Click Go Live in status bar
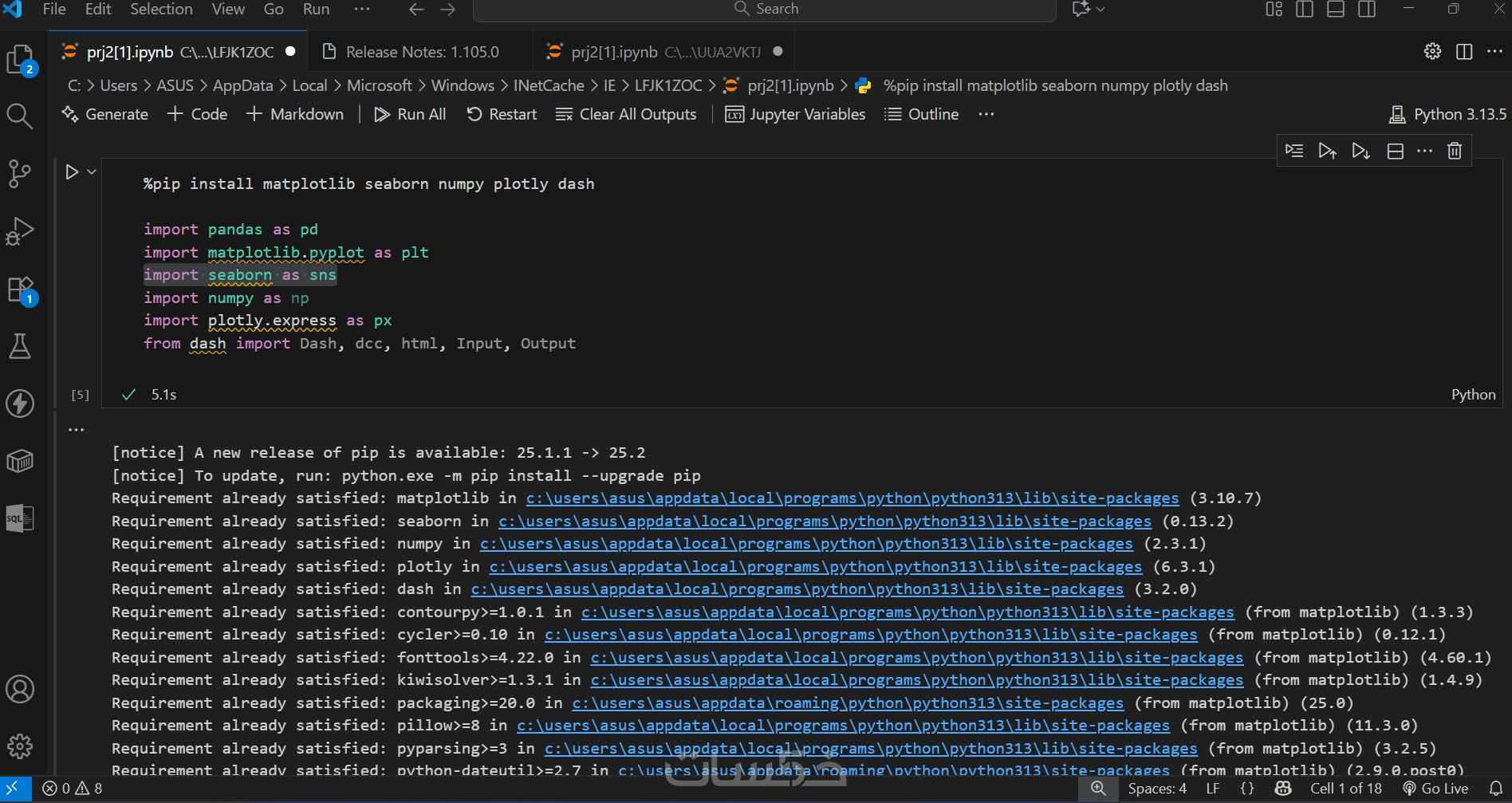This screenshot has width=1512, height=803. click(x=1435, y=789)
